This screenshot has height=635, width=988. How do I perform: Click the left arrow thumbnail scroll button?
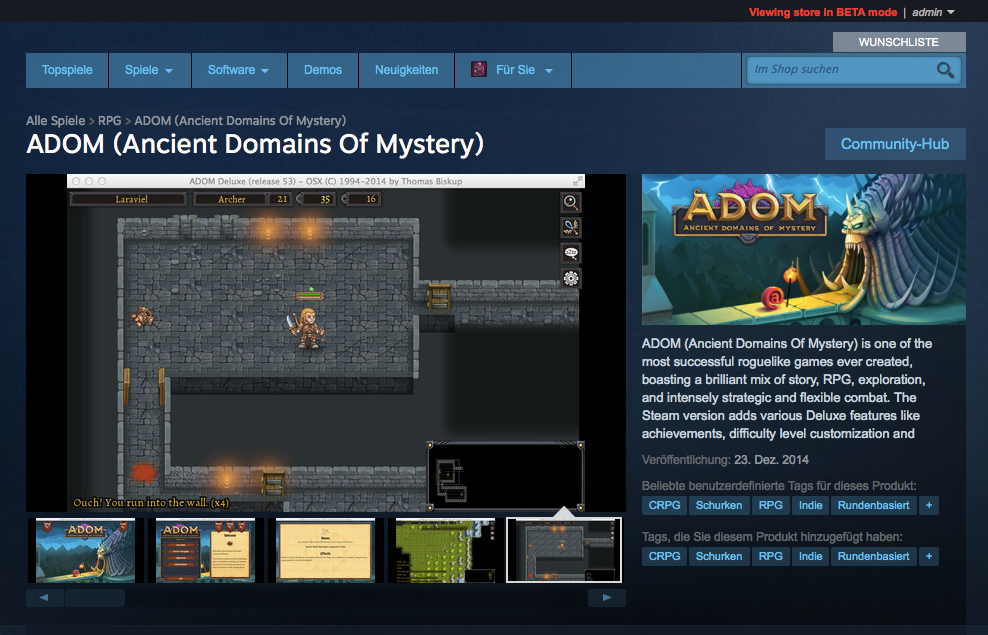coord(44,597)
